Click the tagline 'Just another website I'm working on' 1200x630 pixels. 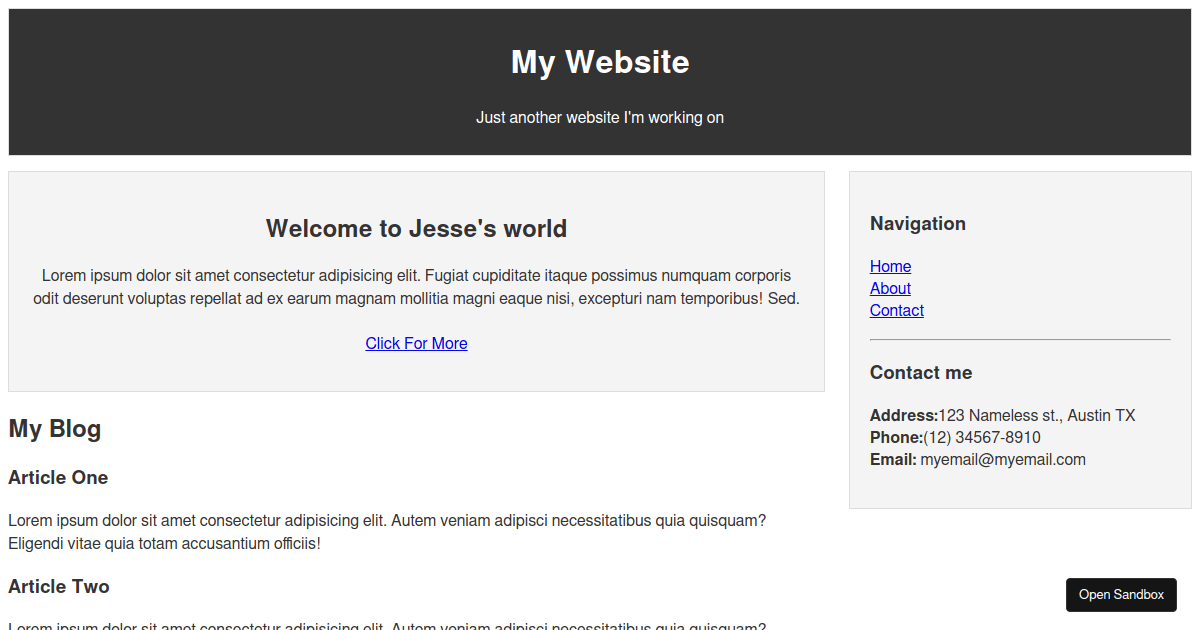click(600, 118)
